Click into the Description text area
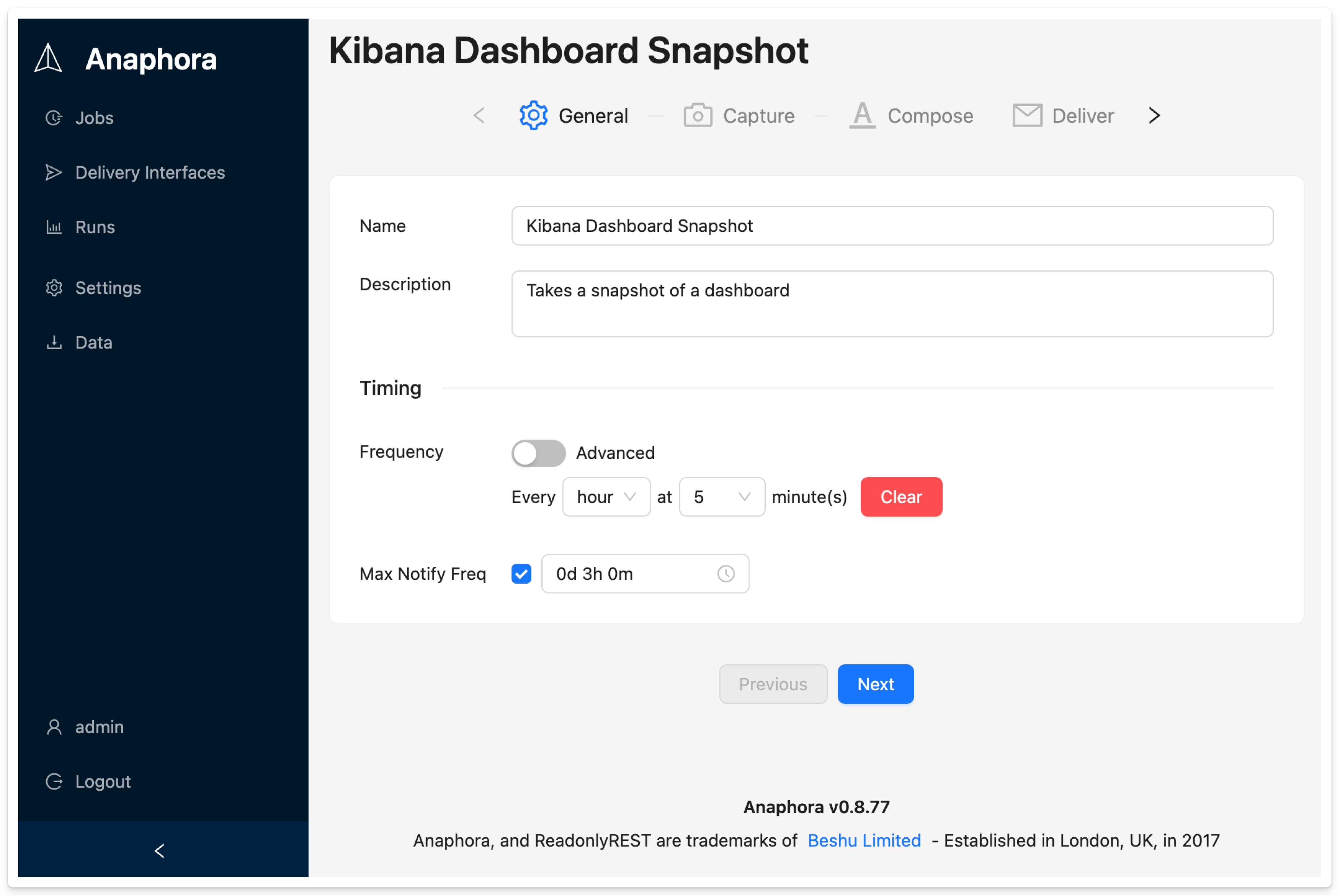Image resolution: width=1340 pixels, height=896 pixels. tap(891, 304)
